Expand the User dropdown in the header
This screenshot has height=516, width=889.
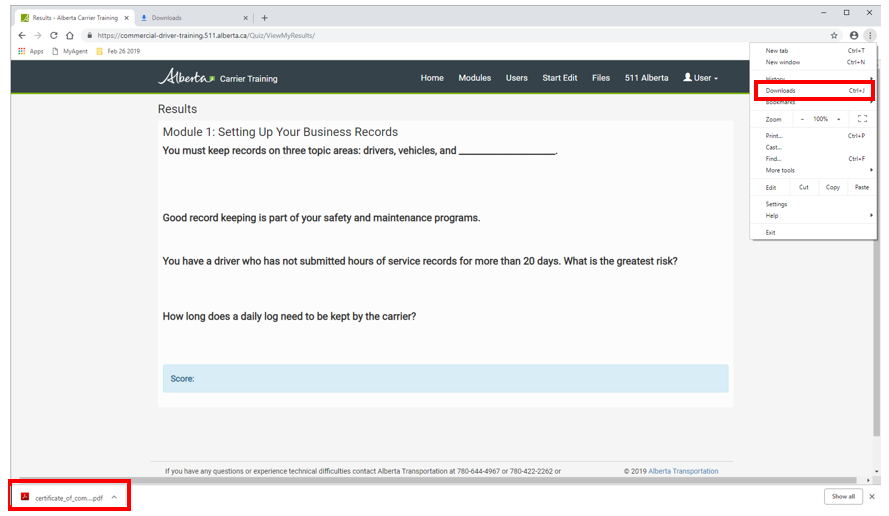(701, 78)
